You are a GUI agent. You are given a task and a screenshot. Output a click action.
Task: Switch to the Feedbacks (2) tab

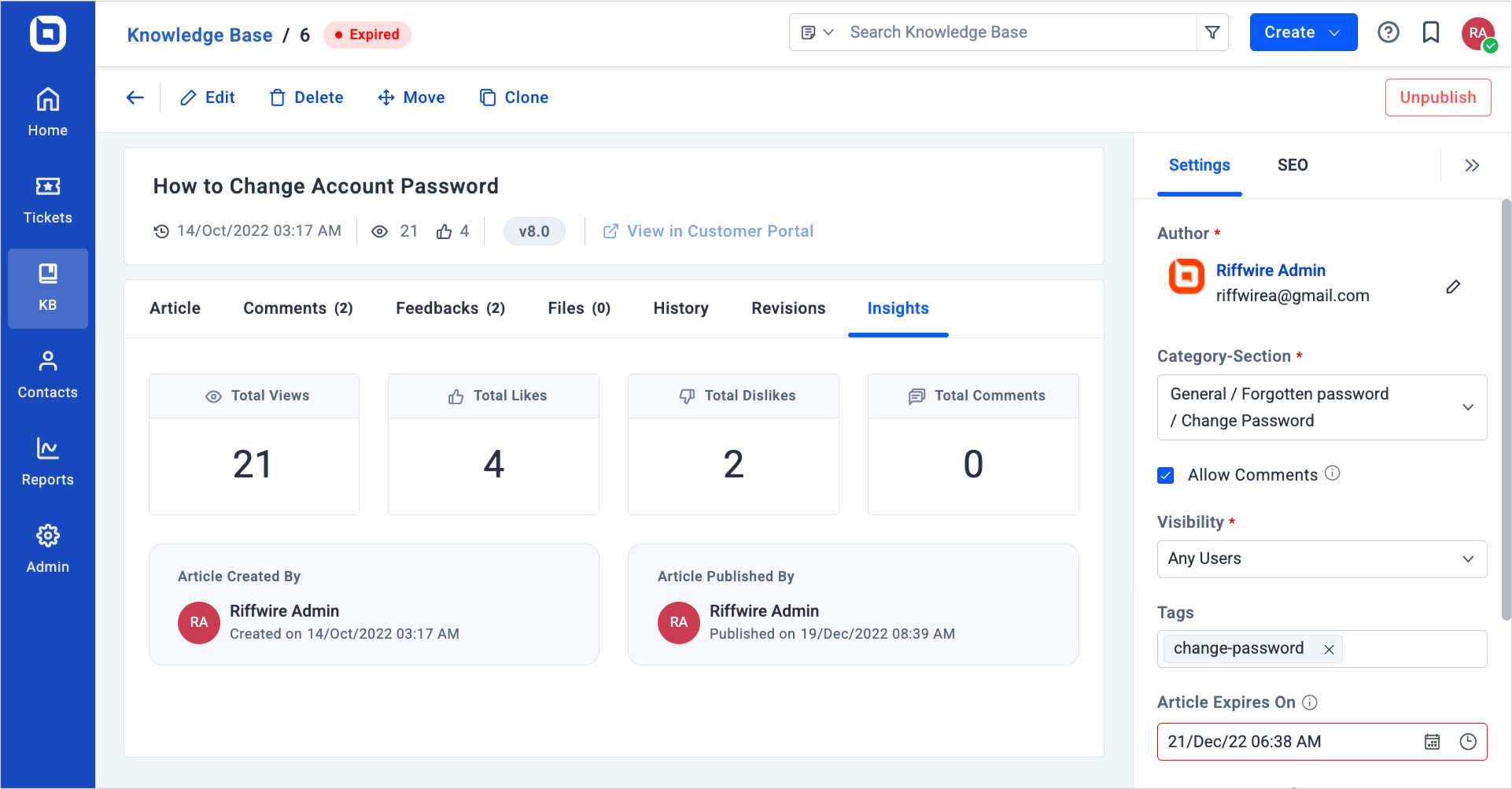450,308
